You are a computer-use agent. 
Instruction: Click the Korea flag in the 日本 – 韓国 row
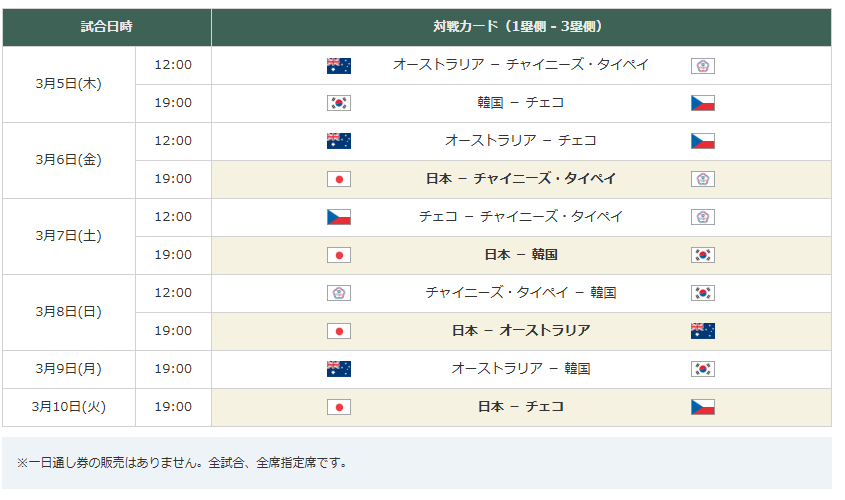(702, 255)
